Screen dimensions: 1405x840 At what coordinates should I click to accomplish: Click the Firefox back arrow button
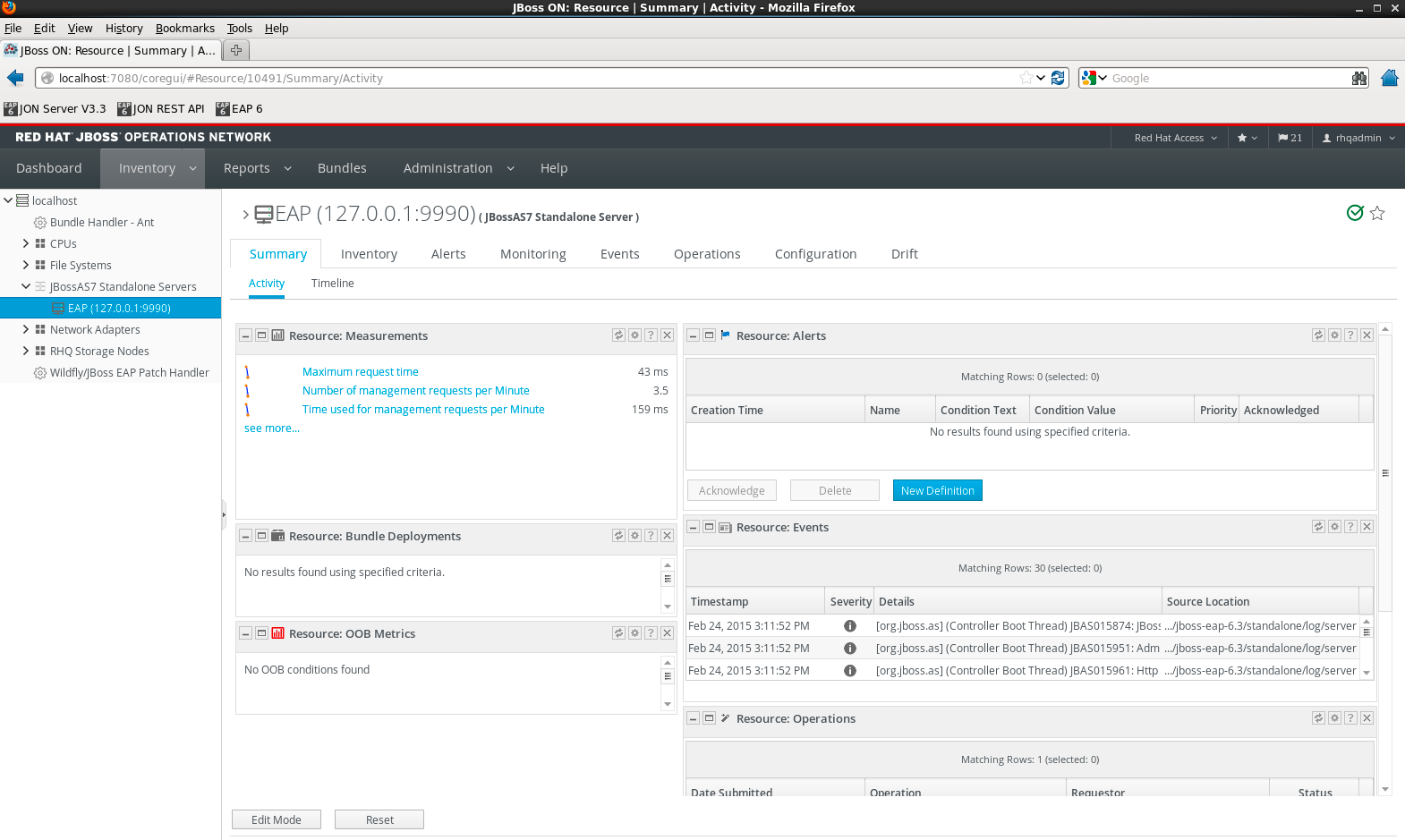tap(15, 78)
